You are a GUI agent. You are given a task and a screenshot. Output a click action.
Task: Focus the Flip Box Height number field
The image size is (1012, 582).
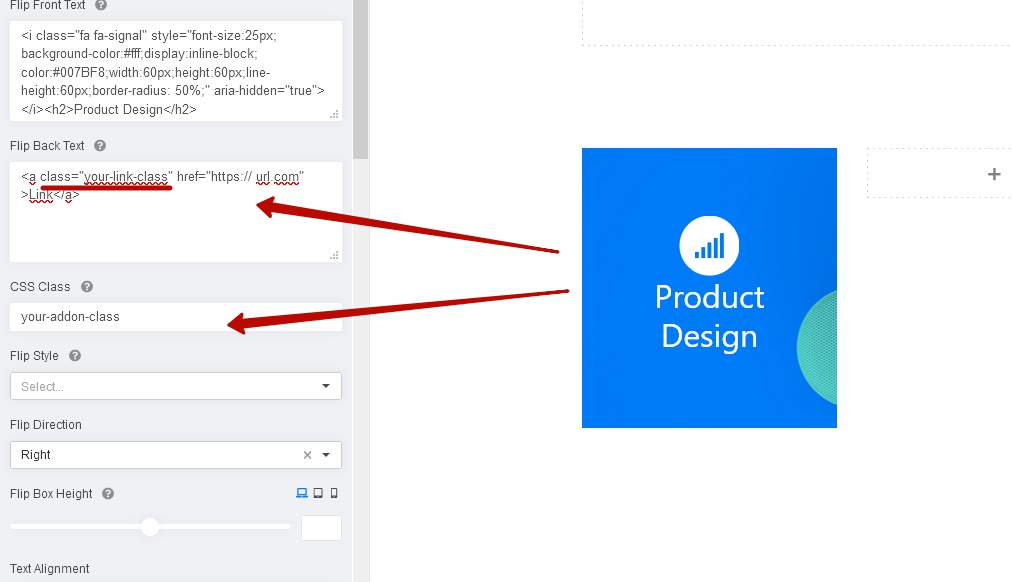(321, 528)
